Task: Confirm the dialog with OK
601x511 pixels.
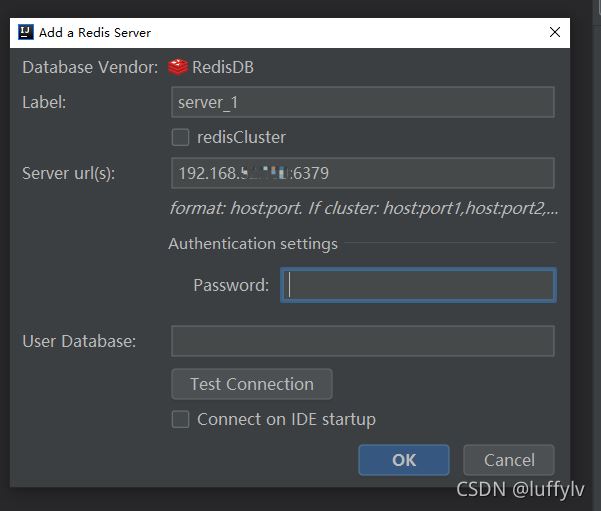Action: [404, 460]
